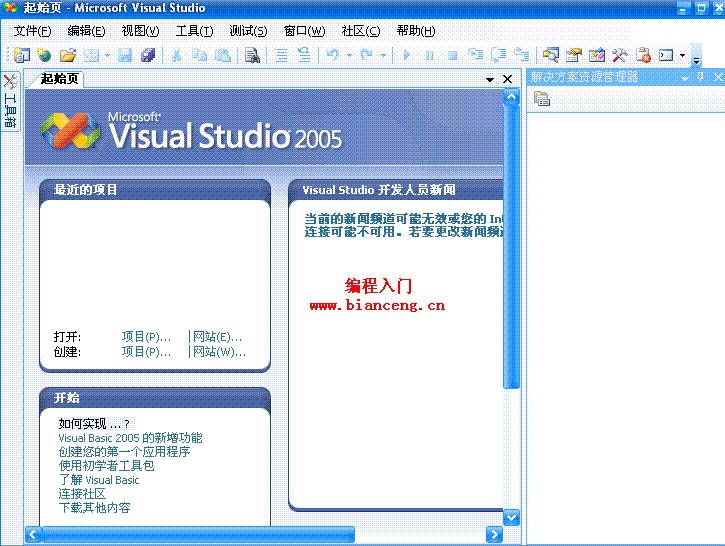Open the 窗口(W) menu
The width and height of the screenshot is (725, 546).
coord(305,31)
